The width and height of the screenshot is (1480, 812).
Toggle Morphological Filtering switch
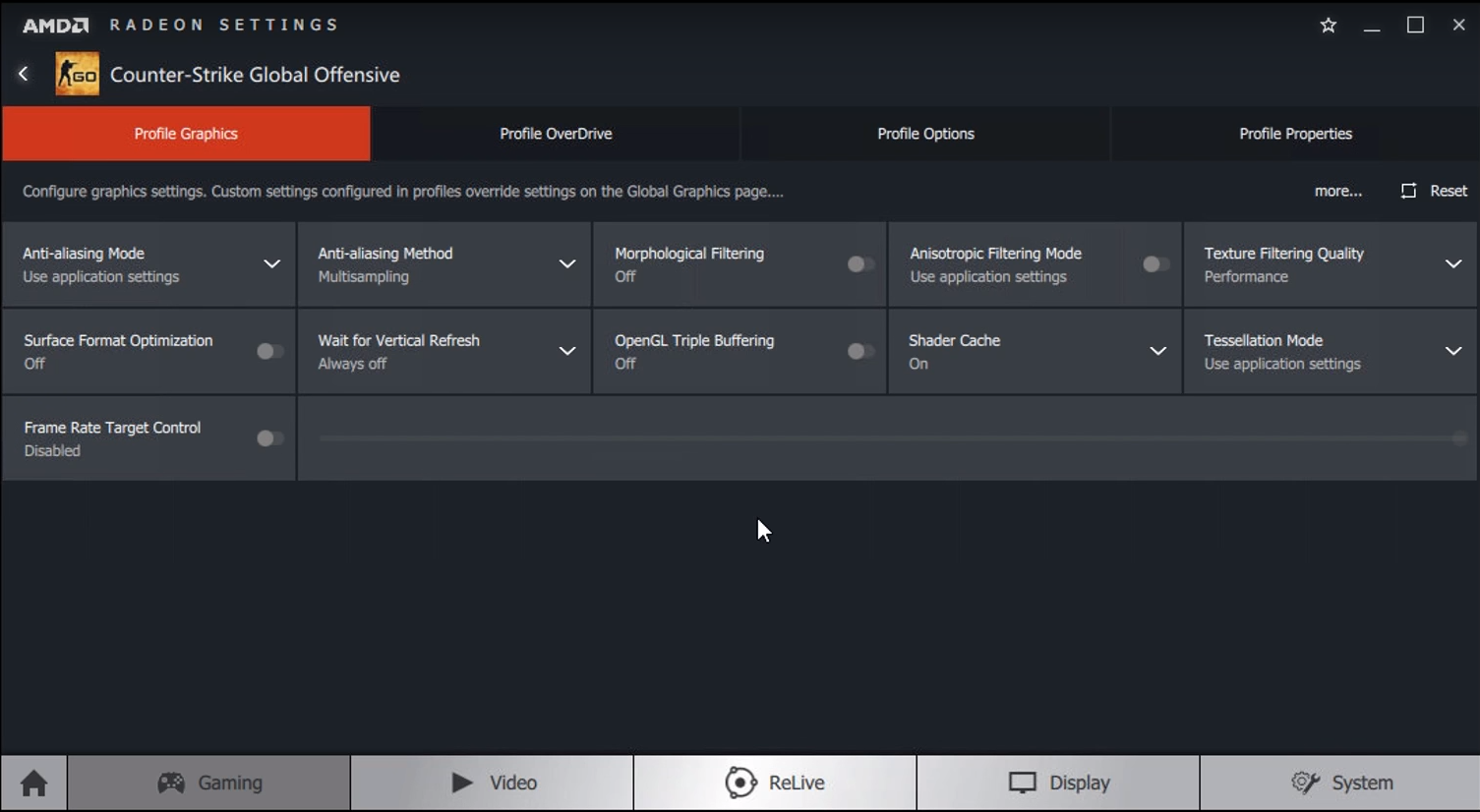click(860, 264)
